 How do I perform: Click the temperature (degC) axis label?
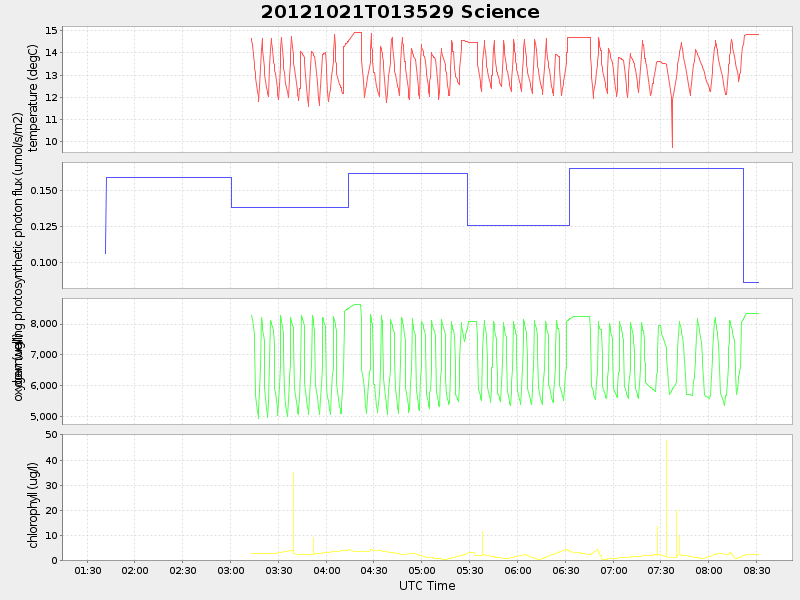(x=33, y=98)
